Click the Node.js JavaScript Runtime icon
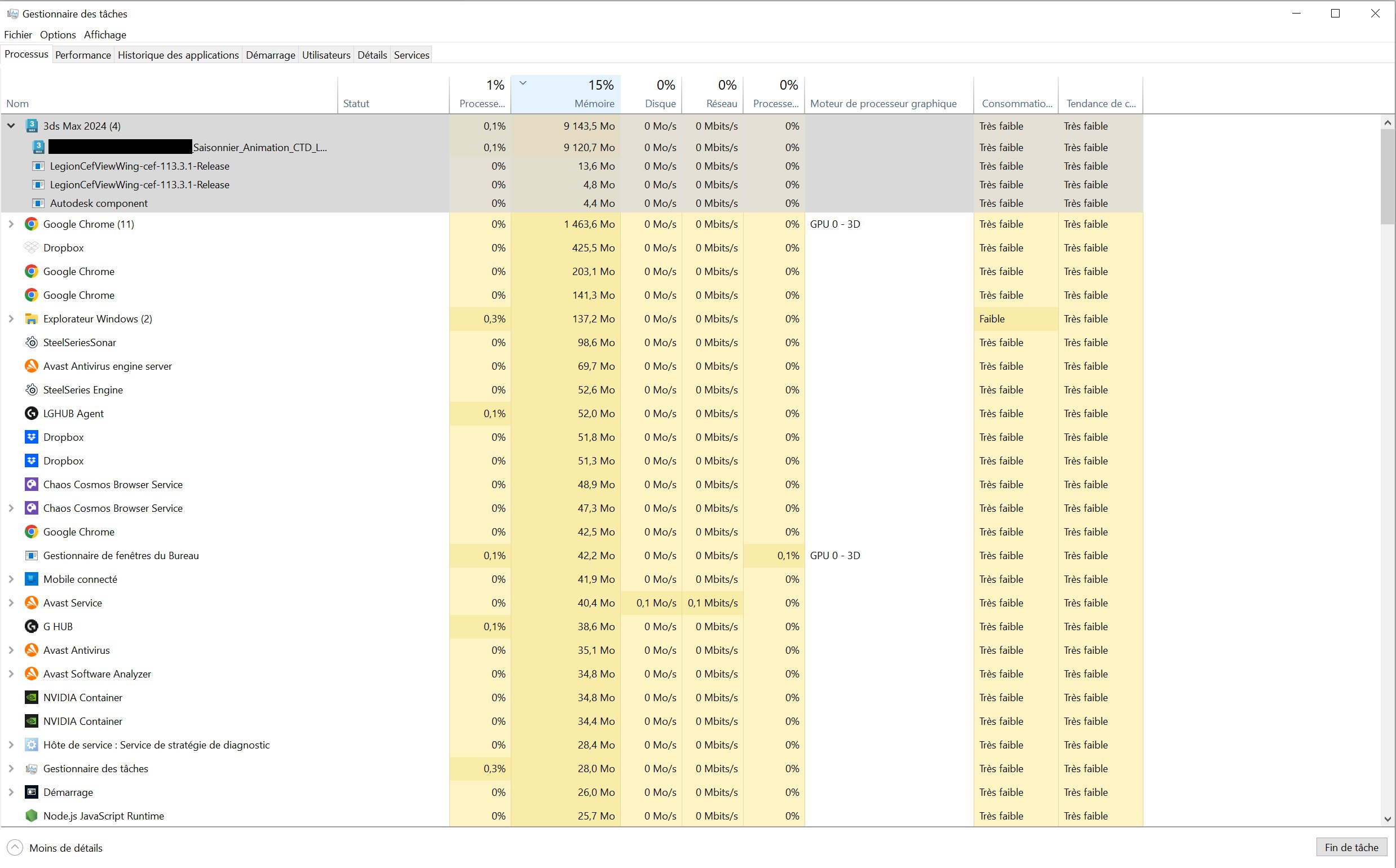The width and height of the screenshot is (1396, 868). [x=32, y=816]
